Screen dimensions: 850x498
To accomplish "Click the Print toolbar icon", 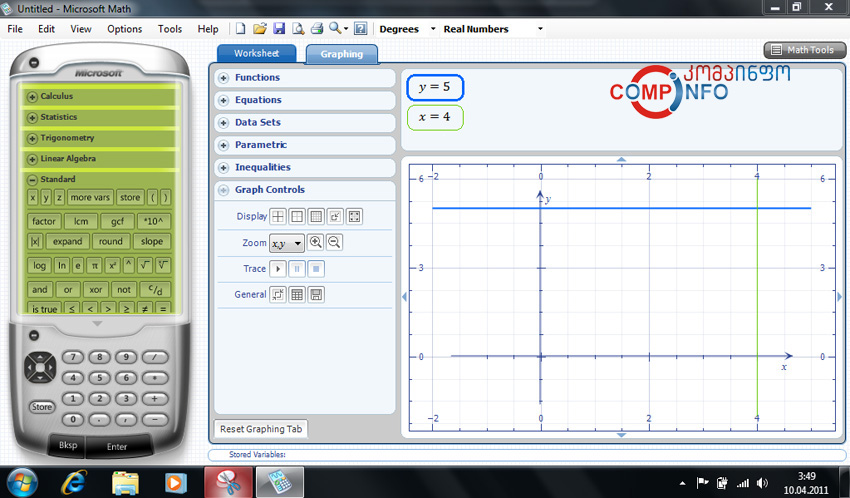I will [x=317, y=29].
